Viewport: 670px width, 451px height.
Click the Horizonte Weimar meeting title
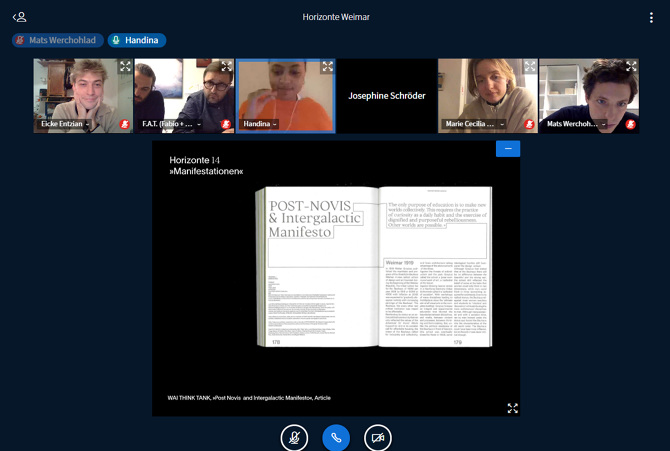click(335, 17)
